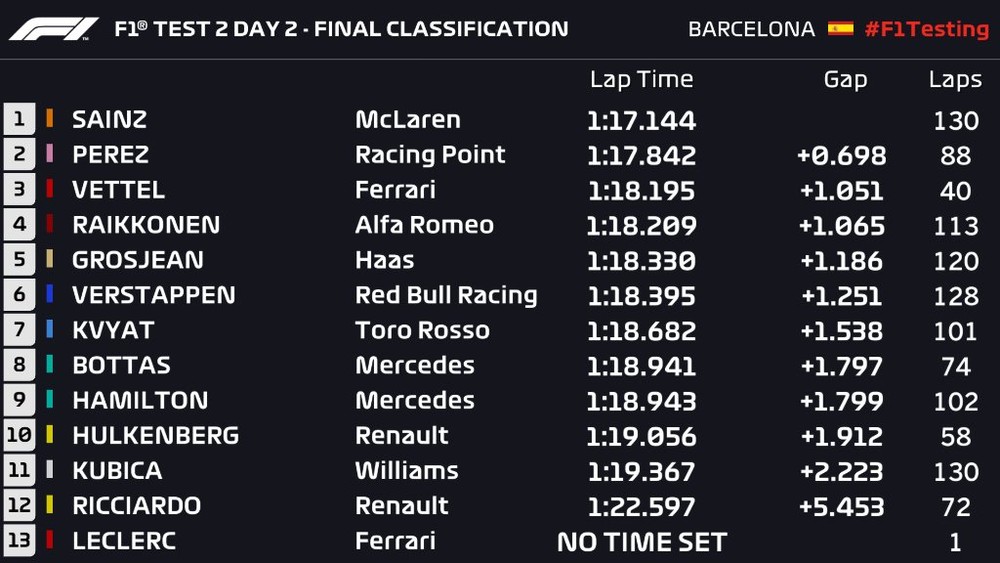Click the Laps column header
The image size is (1000, 563).
(955, 80)
